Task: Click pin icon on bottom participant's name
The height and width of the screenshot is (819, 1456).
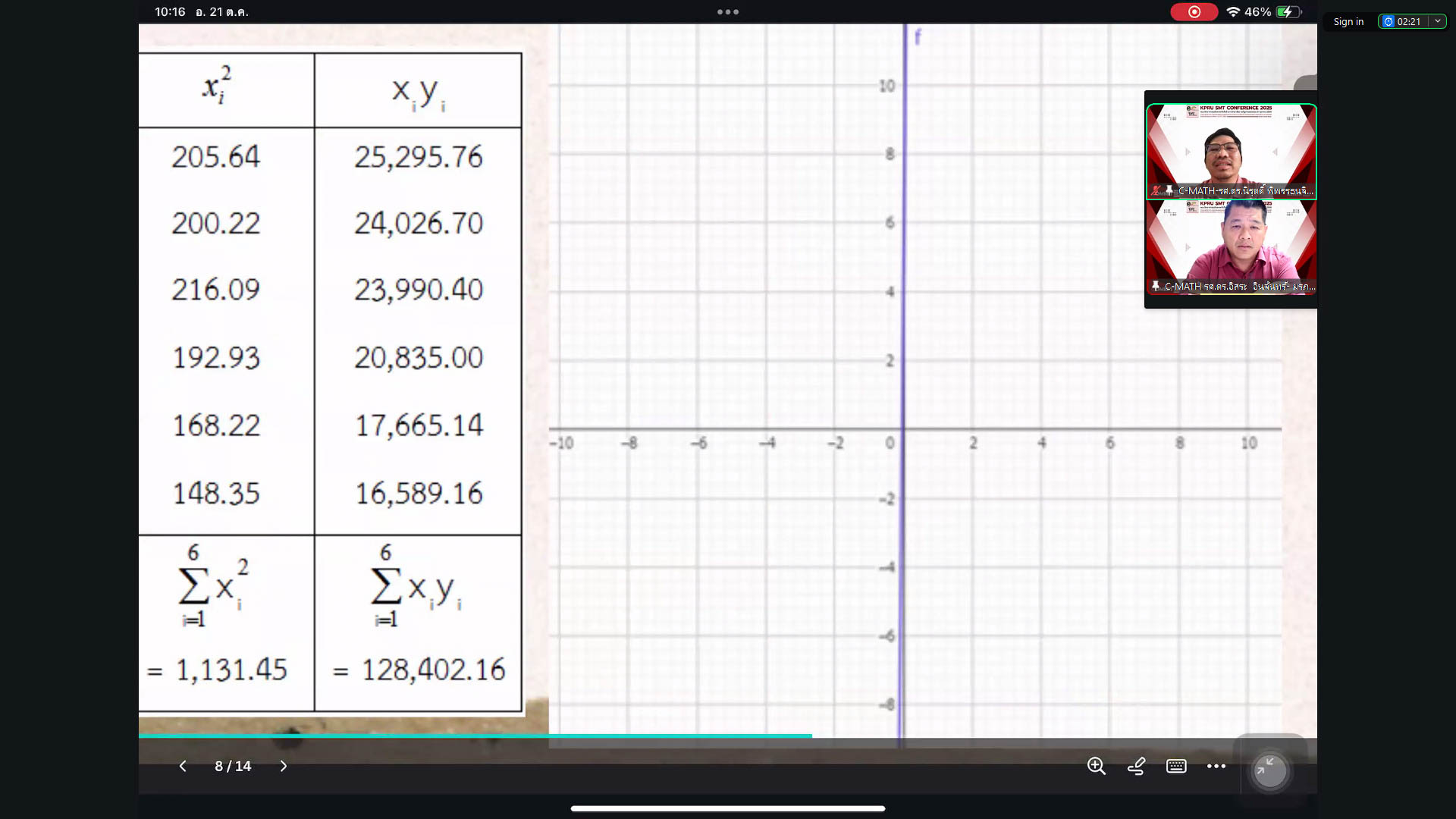Action: 1156,286
